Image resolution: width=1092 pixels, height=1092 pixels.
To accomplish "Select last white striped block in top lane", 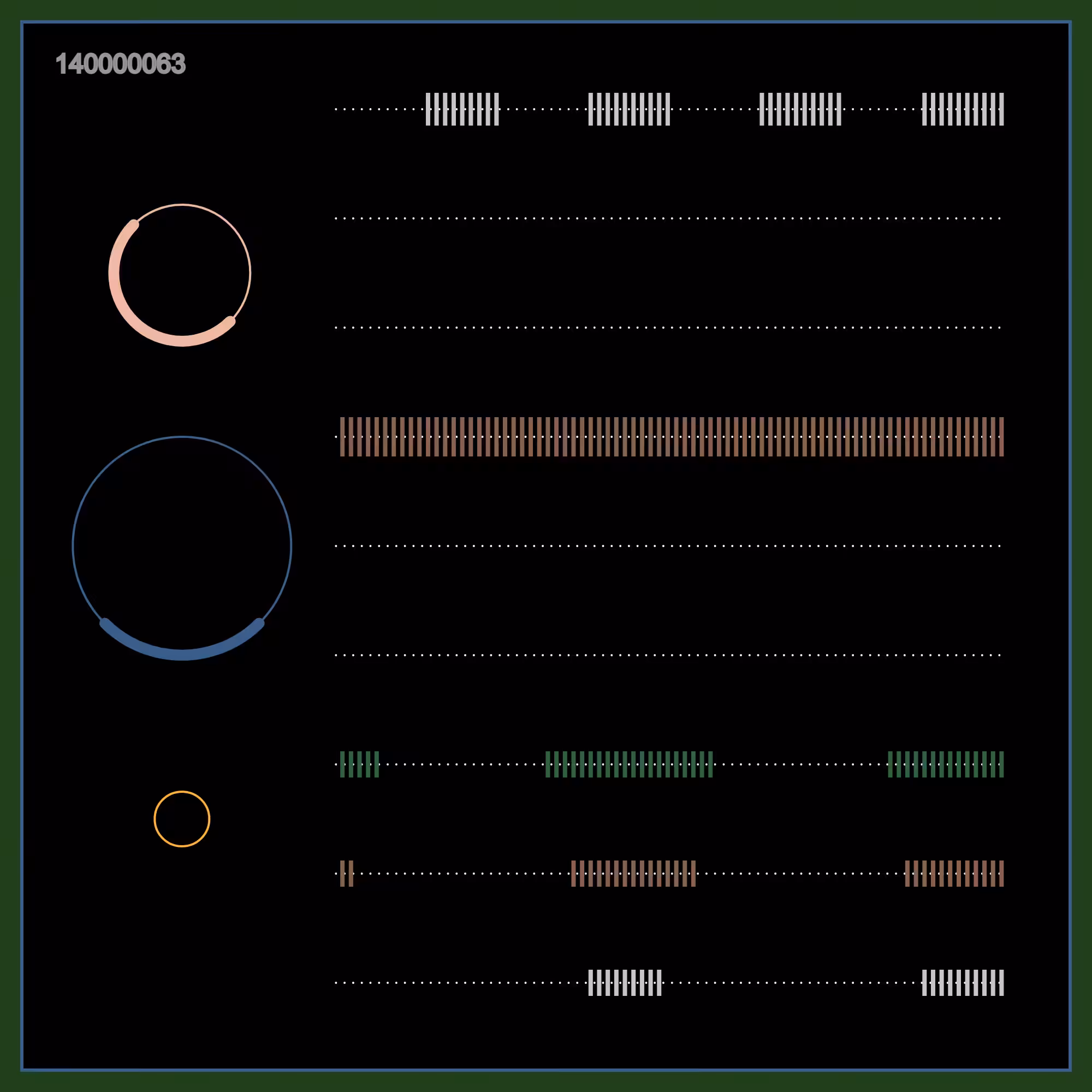I will [963, 109].
